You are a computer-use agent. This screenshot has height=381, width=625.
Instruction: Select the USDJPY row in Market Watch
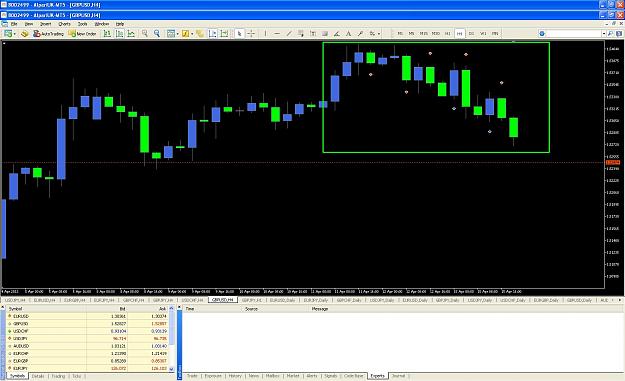(x=87, y=338)
